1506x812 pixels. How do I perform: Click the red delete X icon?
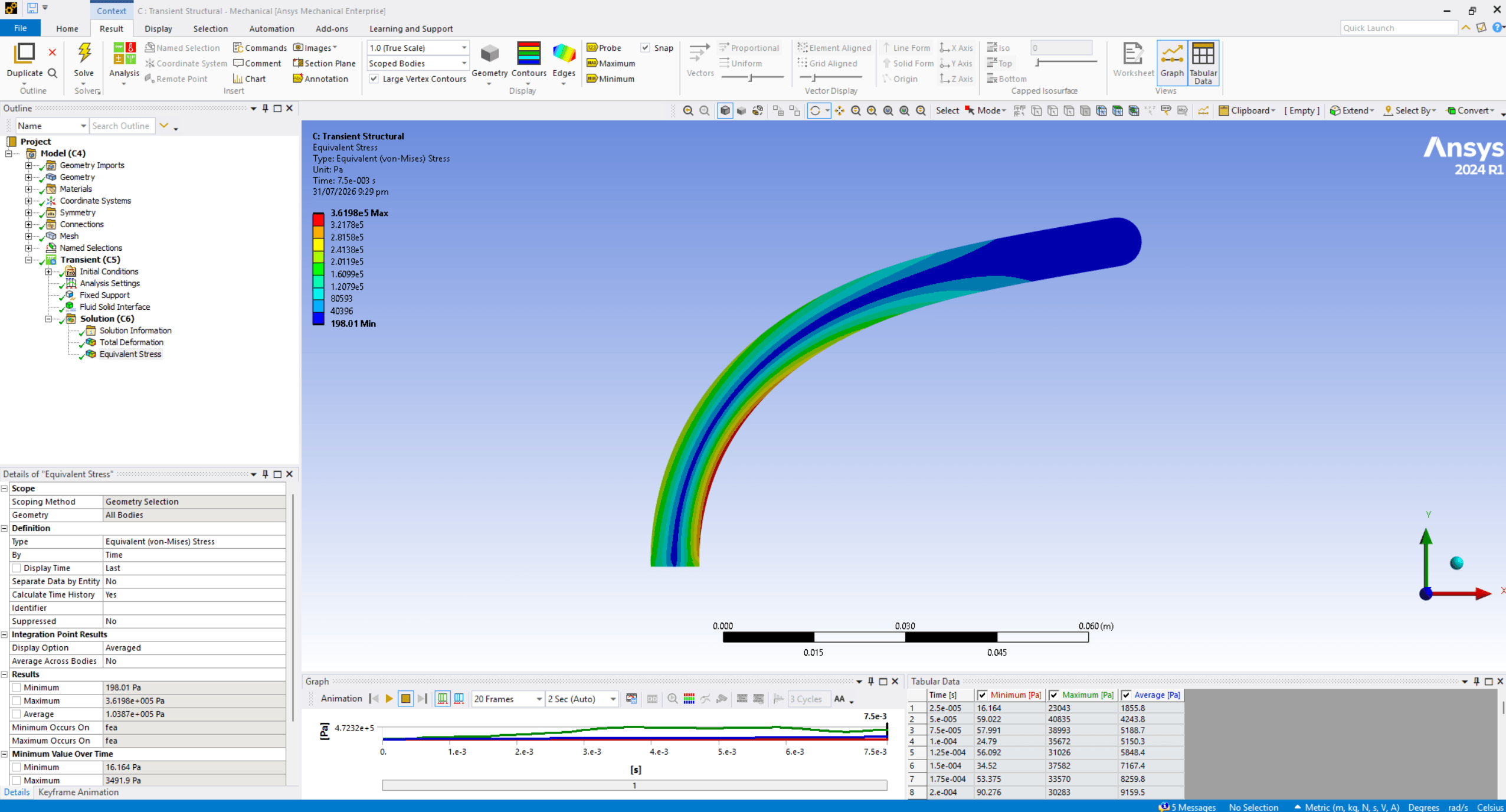pos(53,52)
